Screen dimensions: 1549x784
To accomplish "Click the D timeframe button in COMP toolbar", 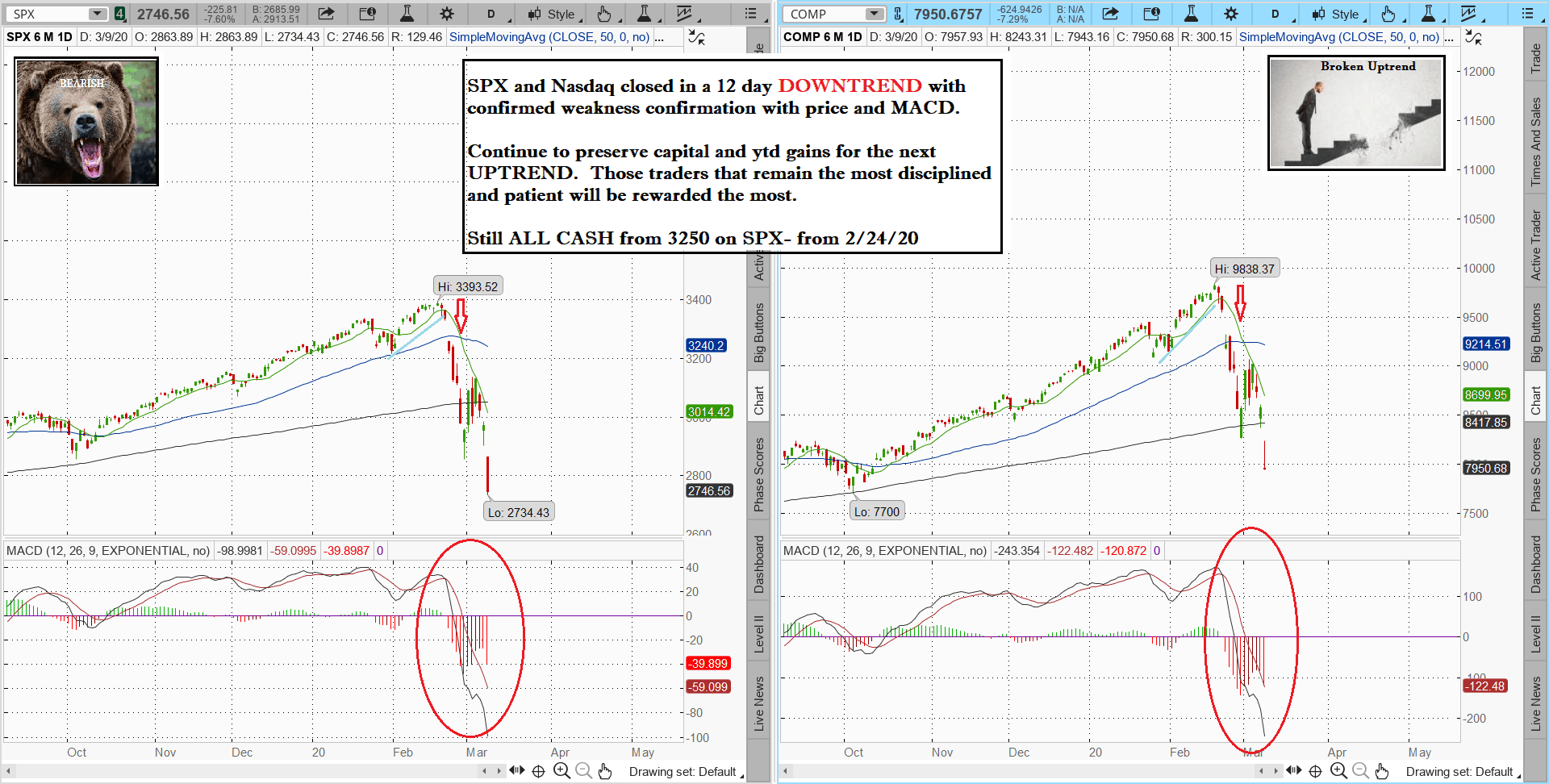I will coord(1276,14).
